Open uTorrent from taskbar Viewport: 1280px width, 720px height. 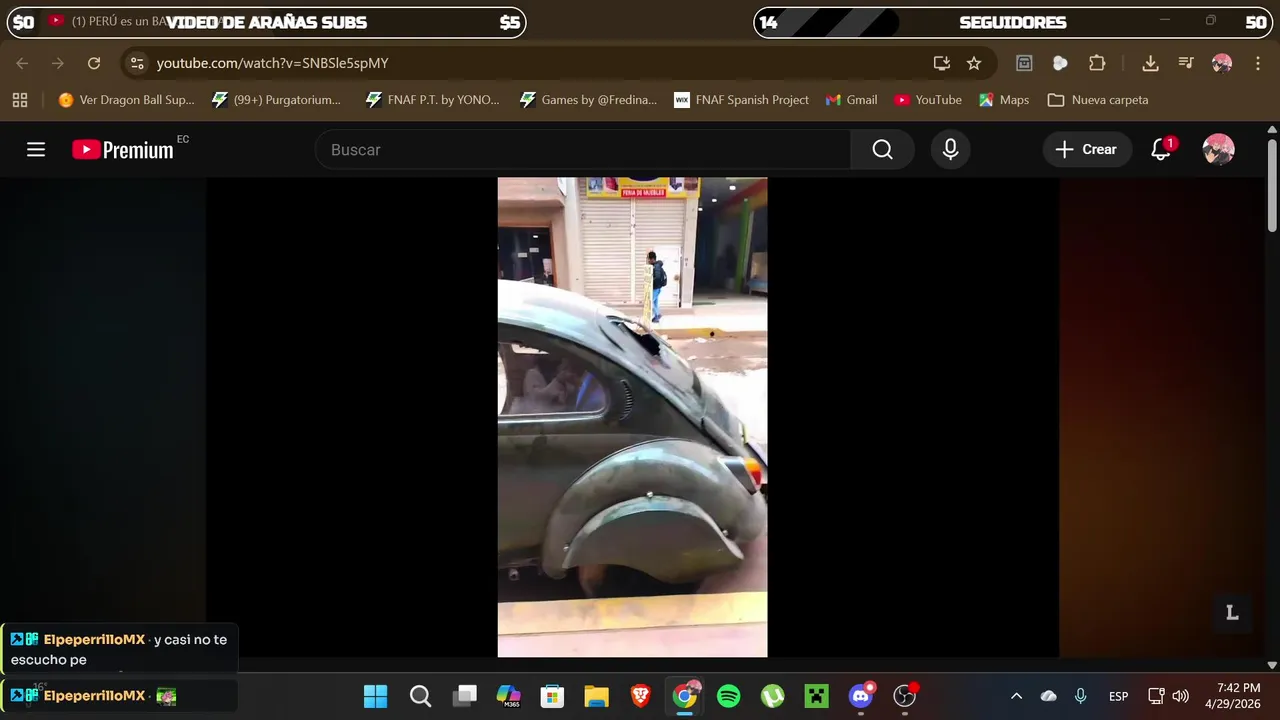pyautogui.click(x=773, y=696)
